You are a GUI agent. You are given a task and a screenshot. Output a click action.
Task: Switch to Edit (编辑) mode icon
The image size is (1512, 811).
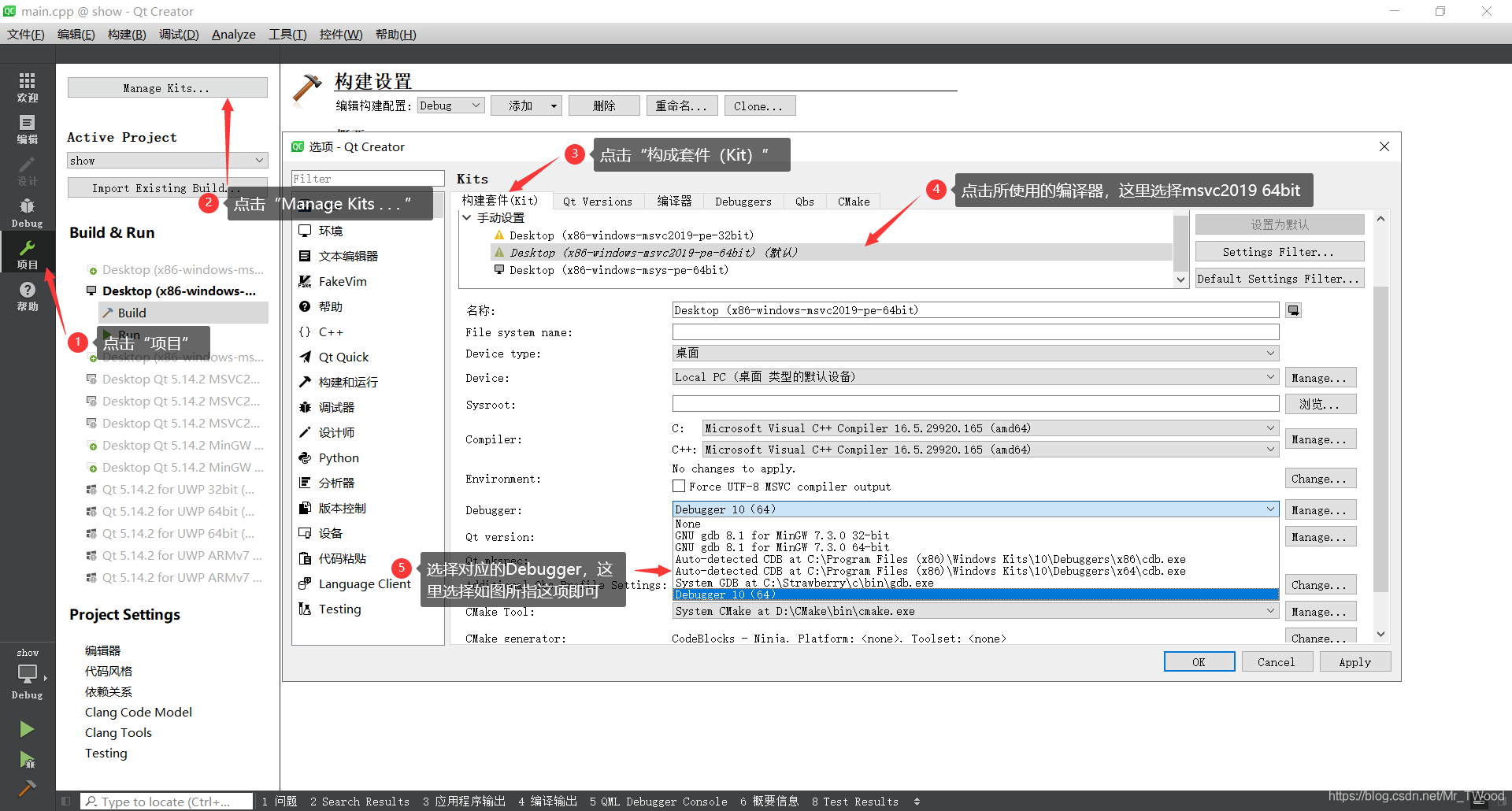(28, 128)
